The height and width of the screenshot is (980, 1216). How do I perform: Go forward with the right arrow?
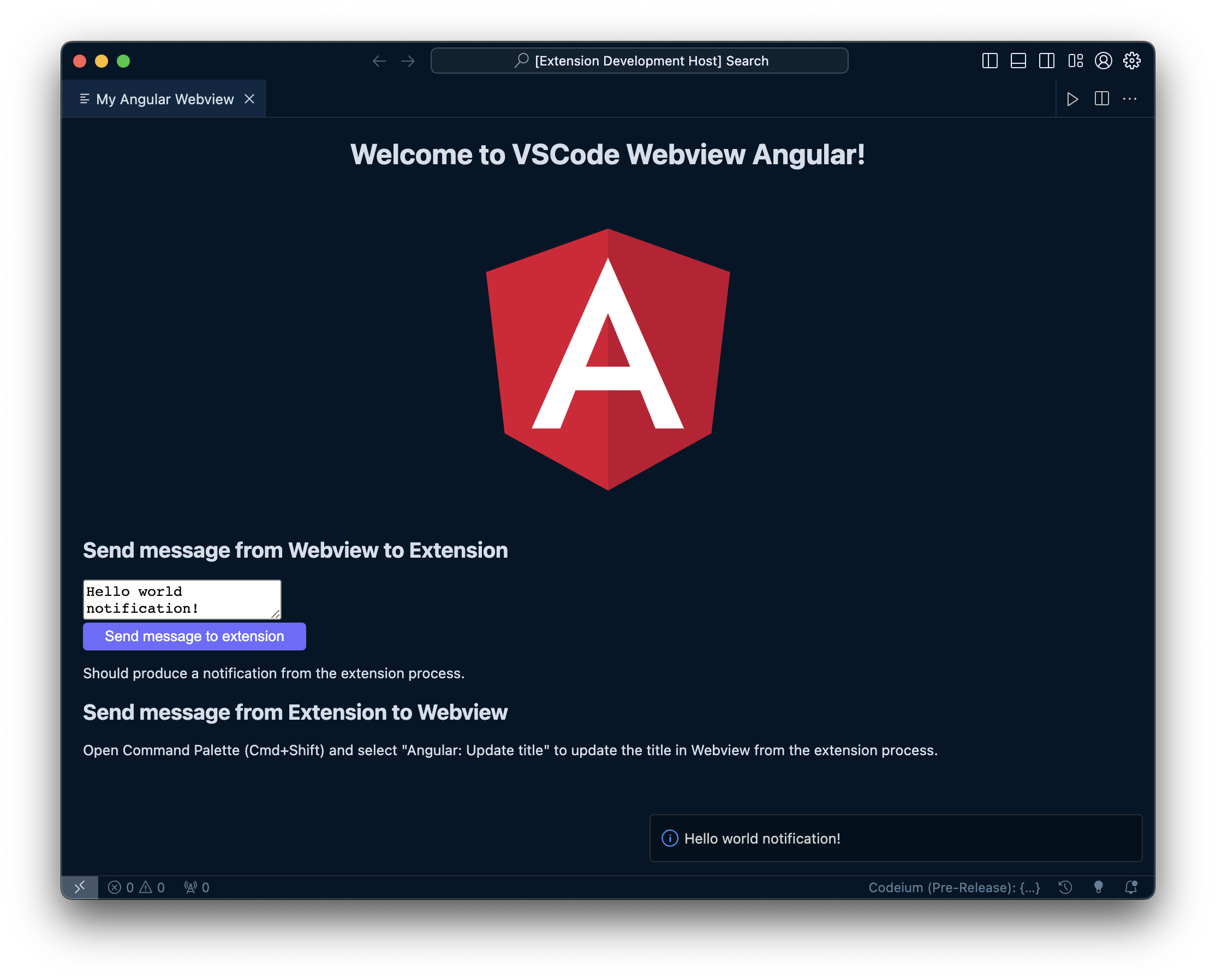tap(408, 61)
